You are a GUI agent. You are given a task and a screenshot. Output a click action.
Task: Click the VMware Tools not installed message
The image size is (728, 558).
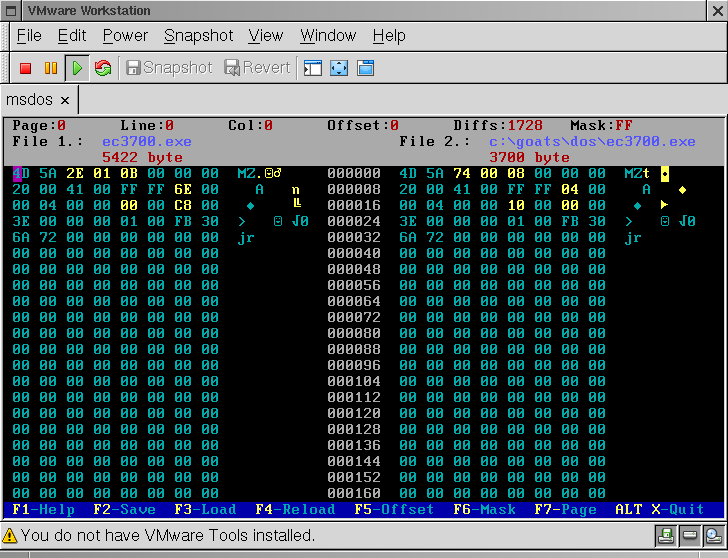[168, 536]
